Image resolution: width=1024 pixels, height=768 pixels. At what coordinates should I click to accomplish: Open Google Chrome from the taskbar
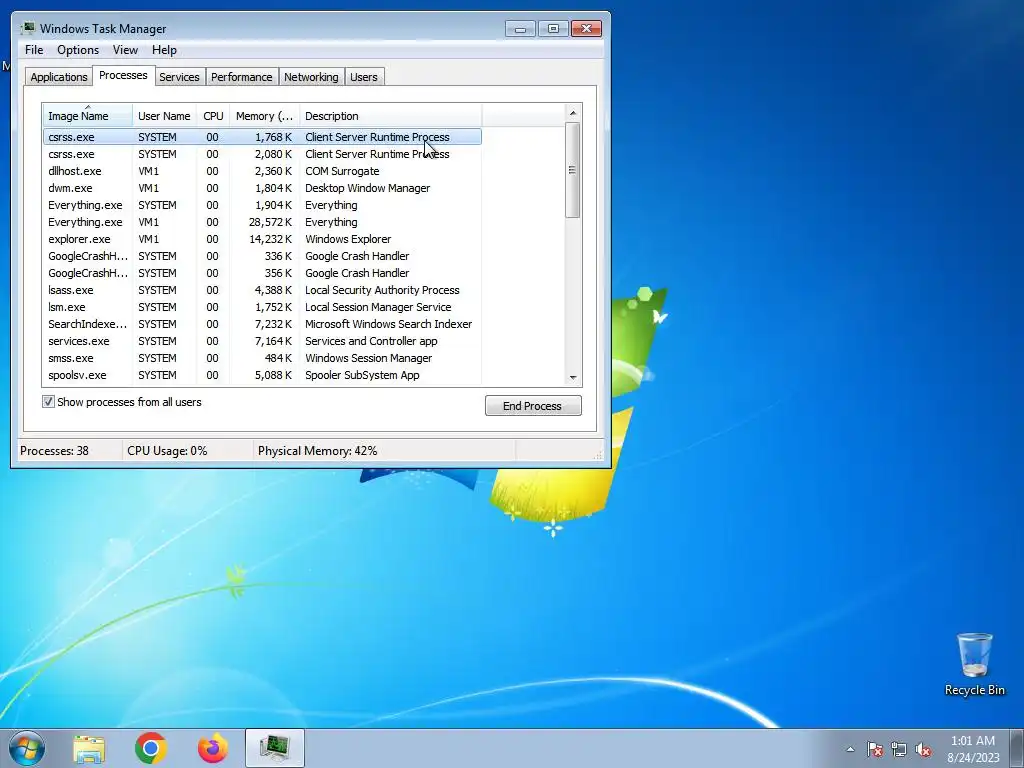pos(151,748)
